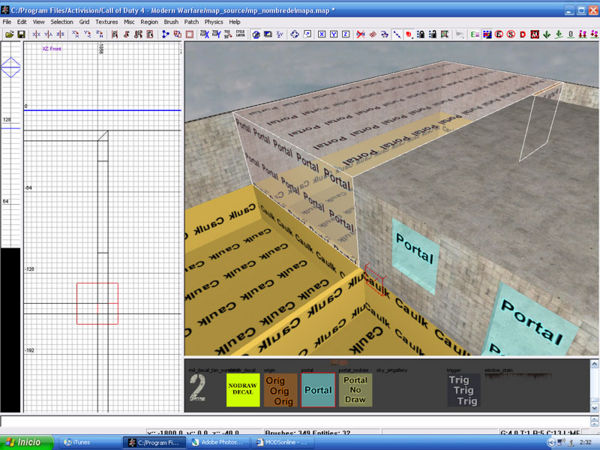Click the Cycle Layer toolbar icon
The image size is (600, 450).
(x=240, y=34)
